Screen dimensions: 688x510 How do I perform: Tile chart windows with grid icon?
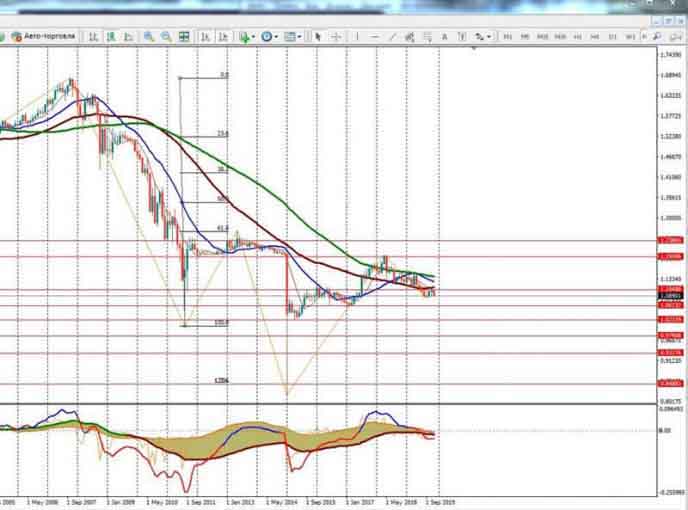coord(184,37)
